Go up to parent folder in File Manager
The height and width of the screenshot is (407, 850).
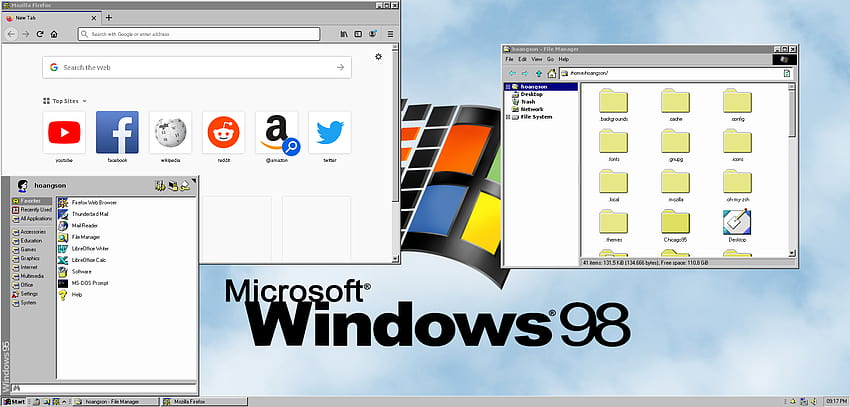click(539, 73)
